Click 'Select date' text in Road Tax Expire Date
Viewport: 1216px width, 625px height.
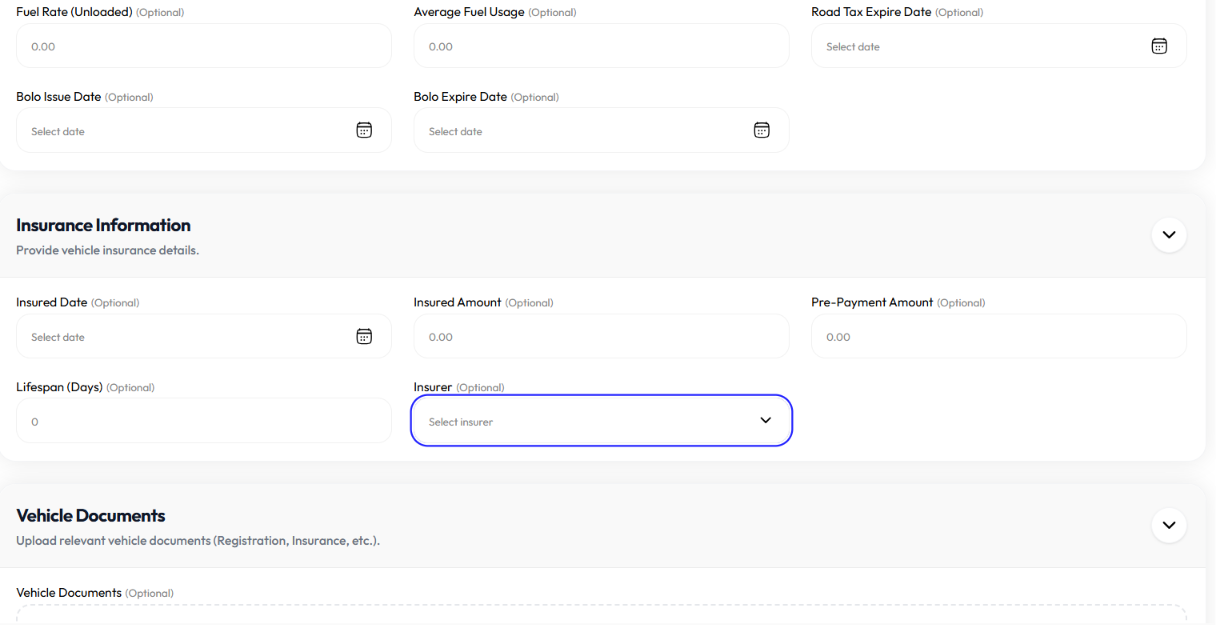pyautogui.click(x=853, y=47)
